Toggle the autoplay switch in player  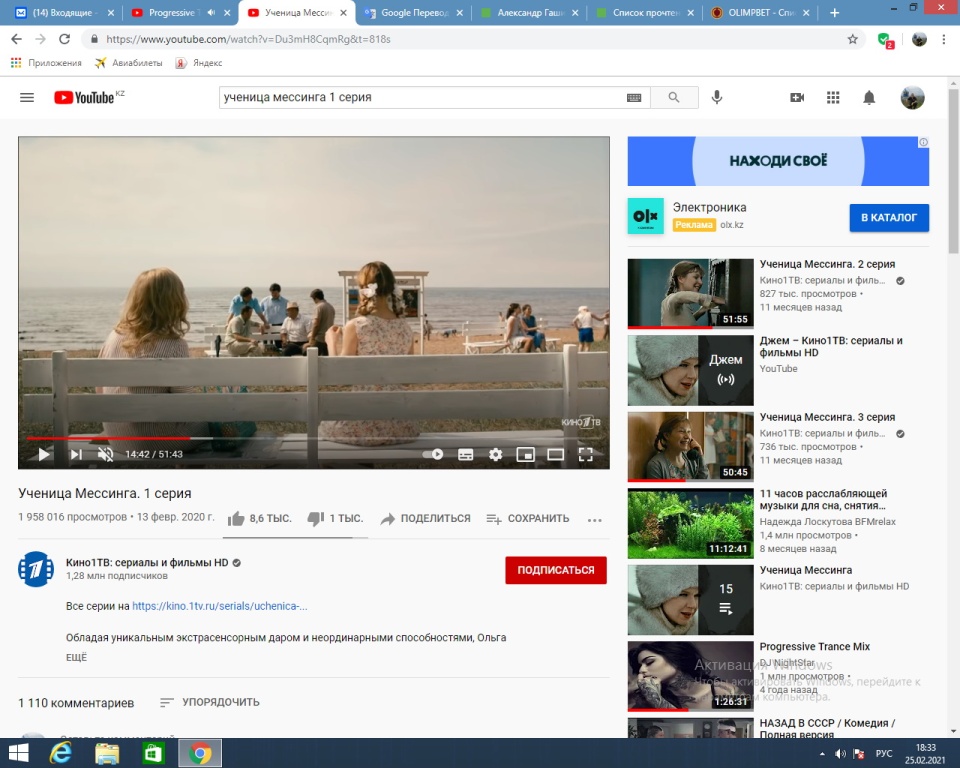pyautogui.click(x=433, y=454)
